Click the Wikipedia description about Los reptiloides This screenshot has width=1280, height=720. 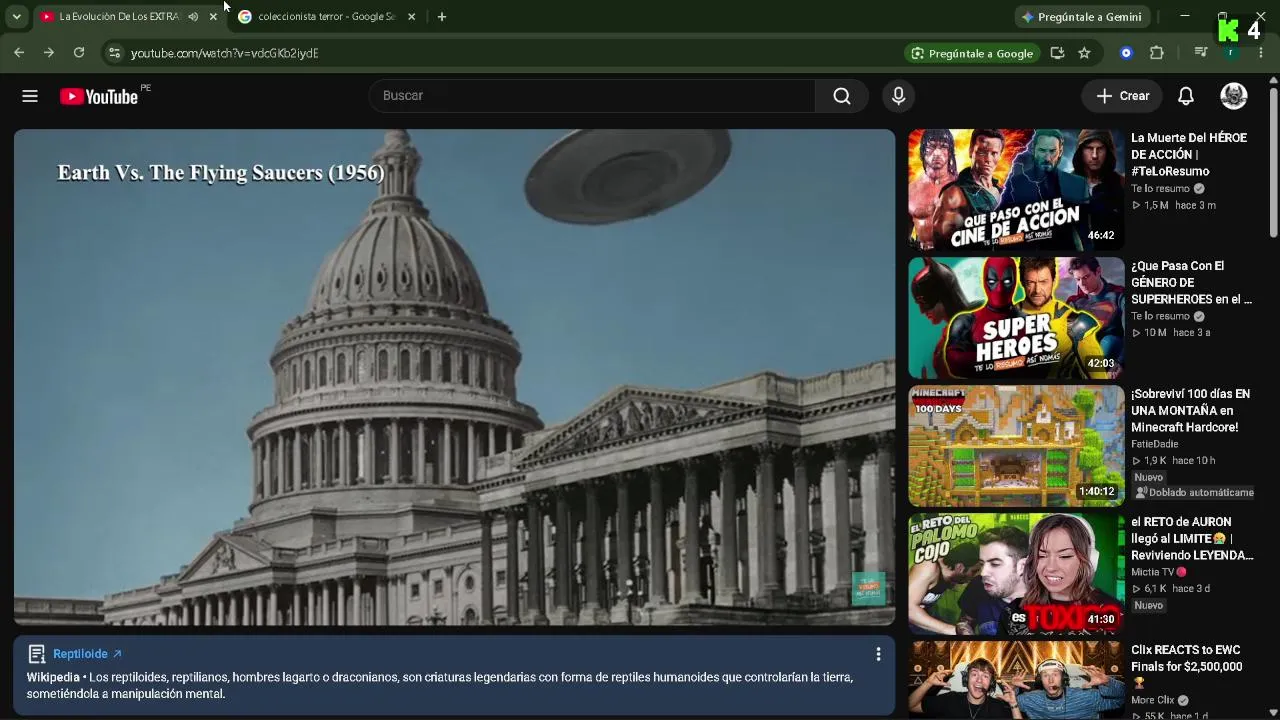point(440,685)
